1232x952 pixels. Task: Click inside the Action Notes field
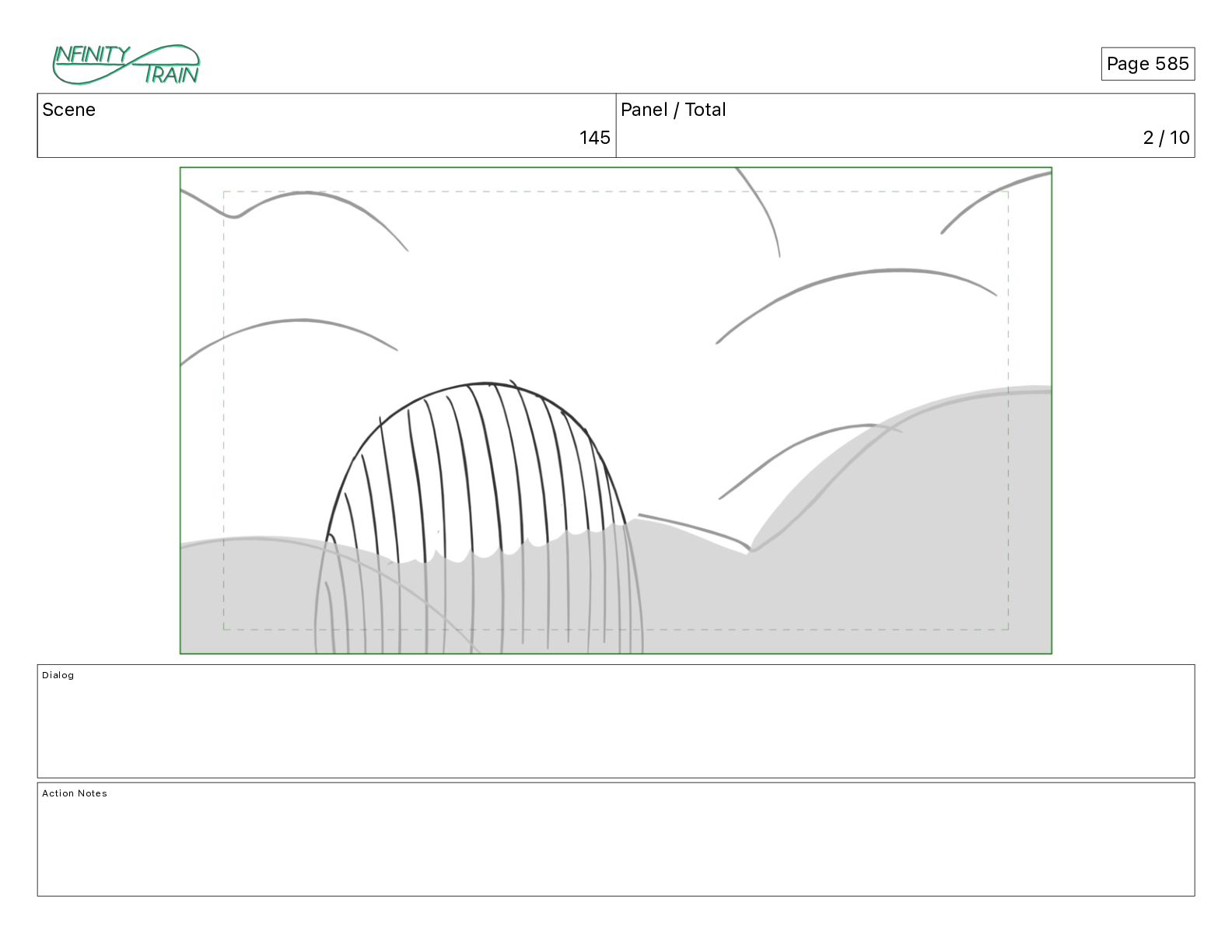[616, 839]
